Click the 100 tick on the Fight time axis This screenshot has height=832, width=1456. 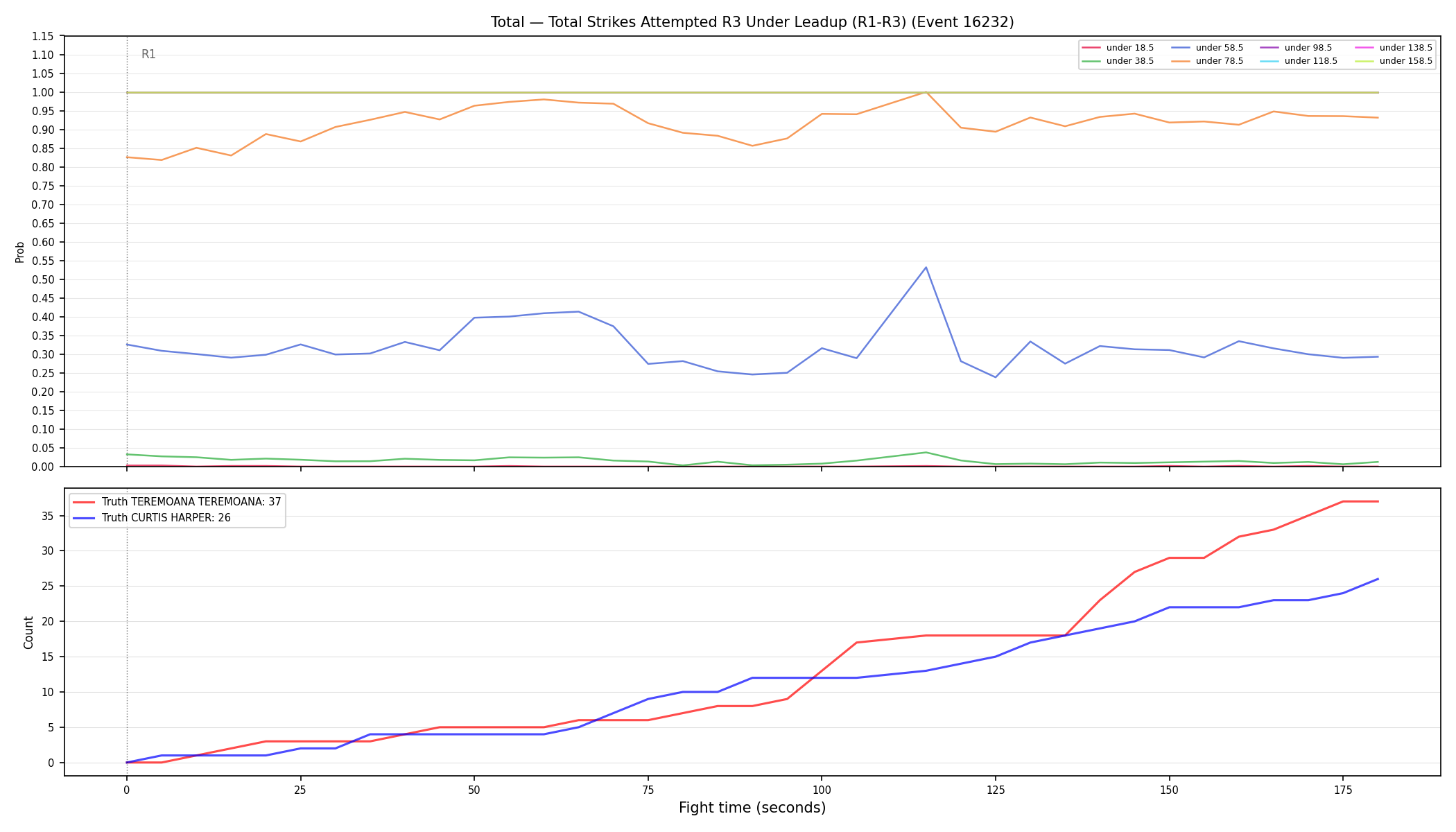[x=822, y=790]
